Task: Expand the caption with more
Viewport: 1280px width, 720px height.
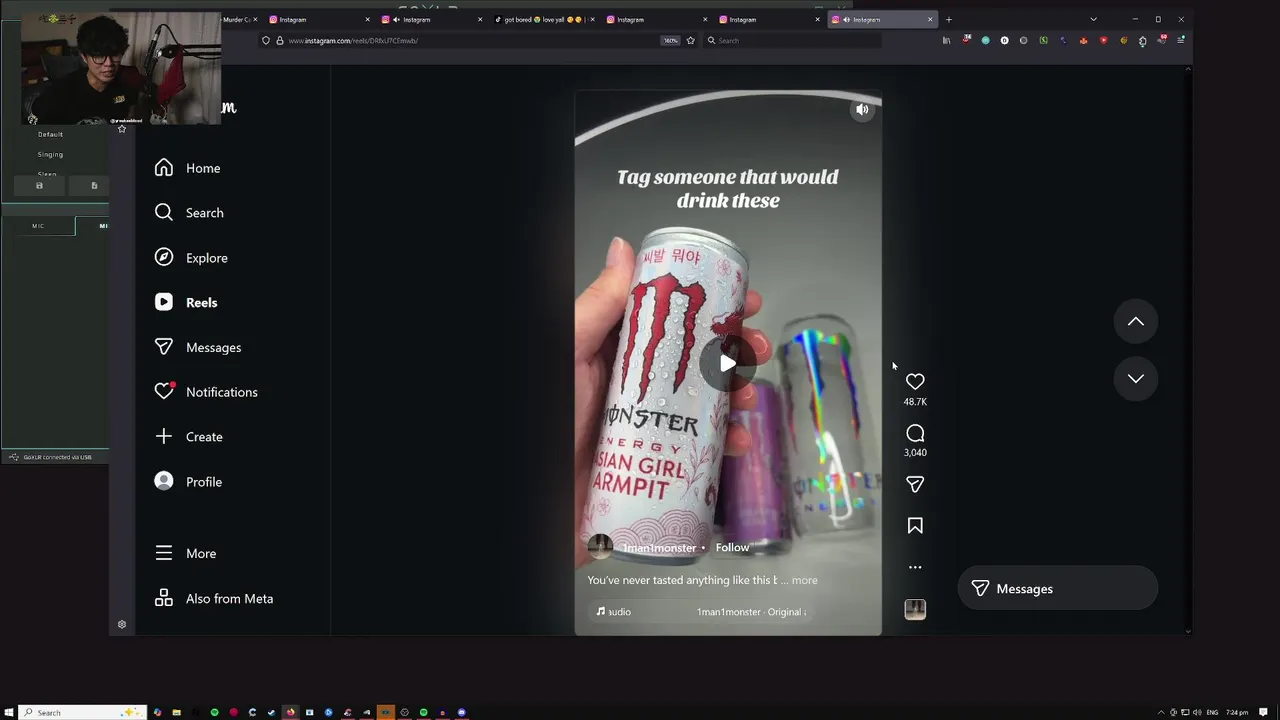Action: 804,580
